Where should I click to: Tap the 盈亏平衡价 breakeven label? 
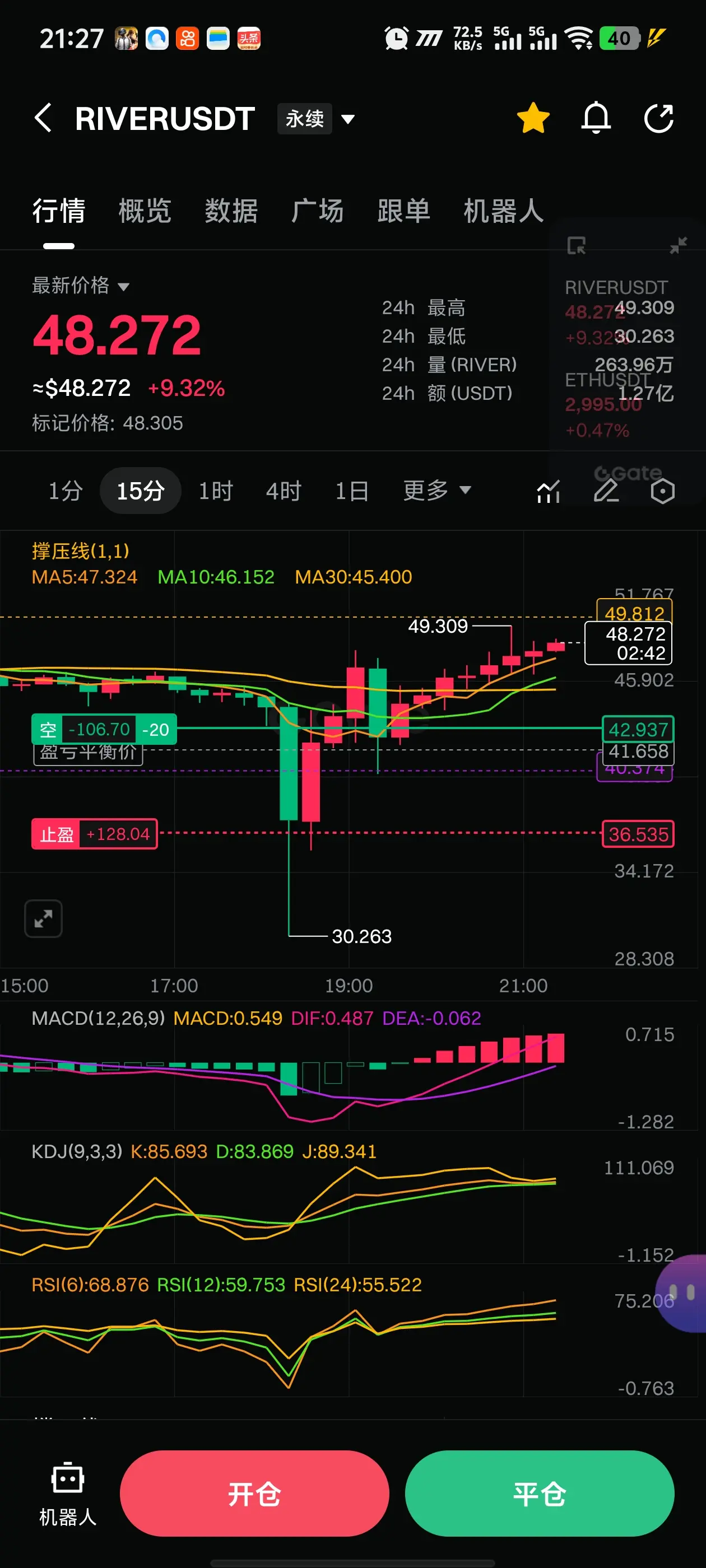click(88, 753)
